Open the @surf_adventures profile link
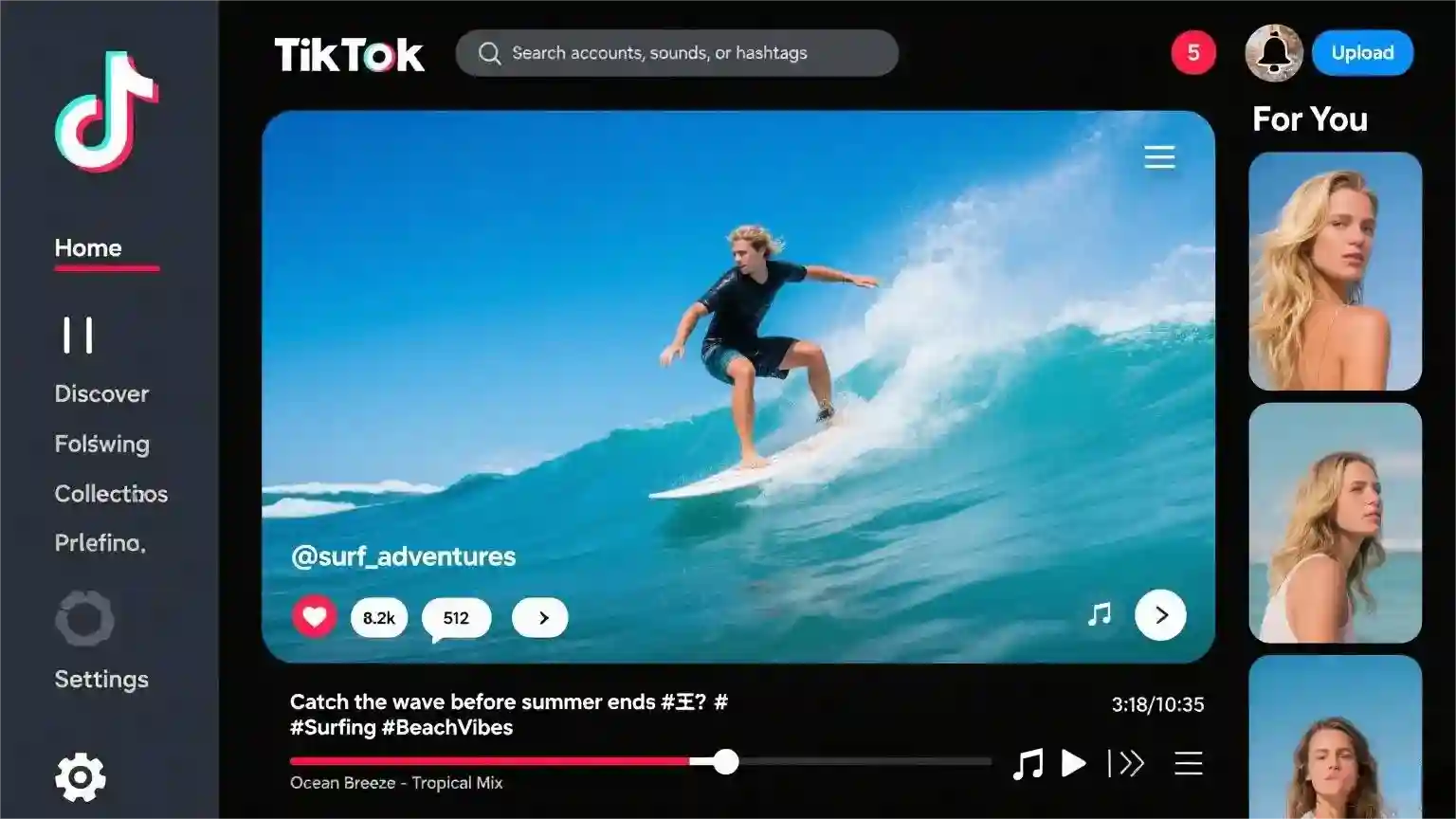Viewport: 1456px width, 819px height. [x=402, y=556]
